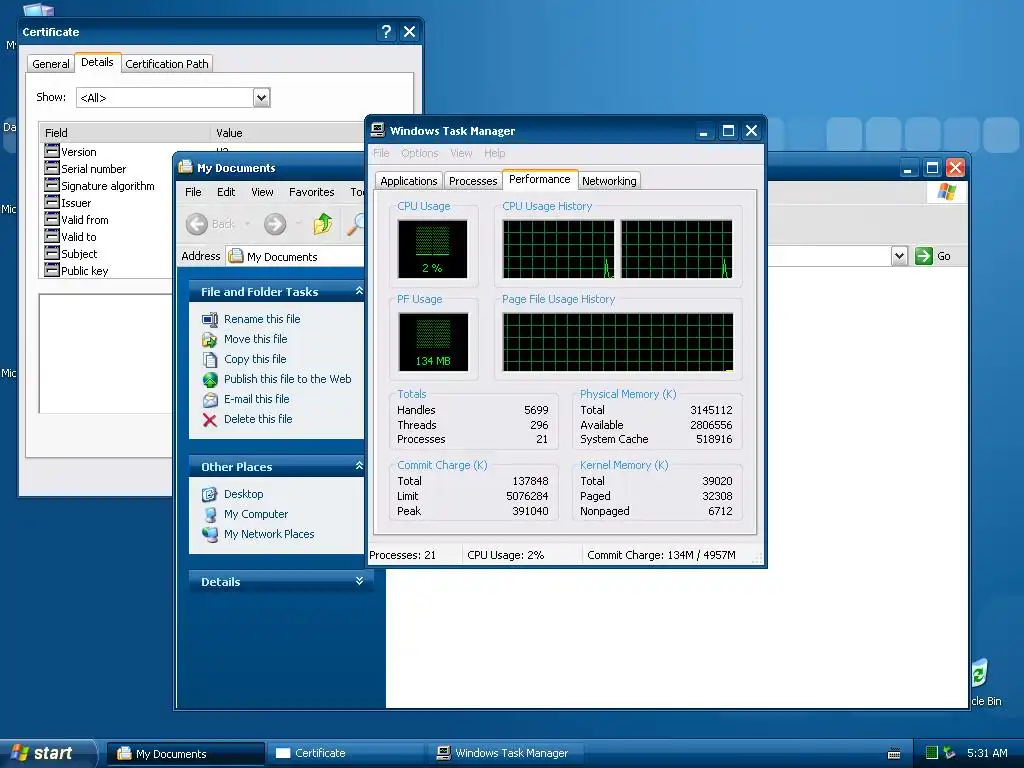The width and height of the screenshot is (1024, 768).
Task: Click the Task Manager CPU tray icon
Action: 933,753
